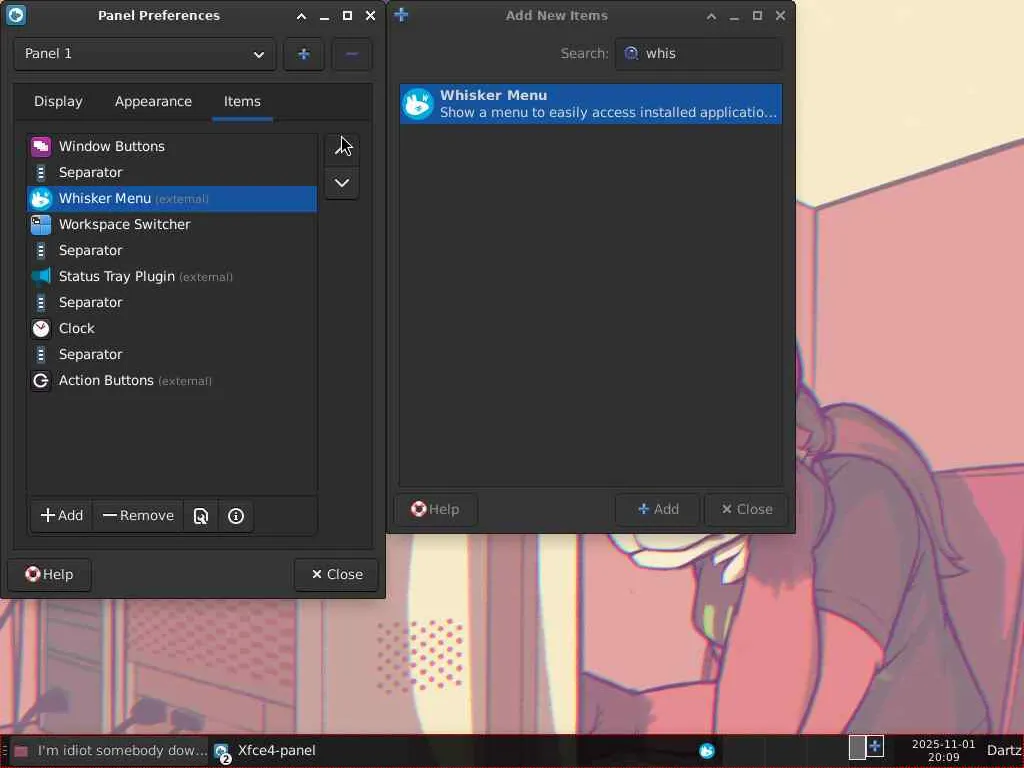Open Help in Panel Preferences
Screen dimensions: 1024x768
click(x=50, y=575)
